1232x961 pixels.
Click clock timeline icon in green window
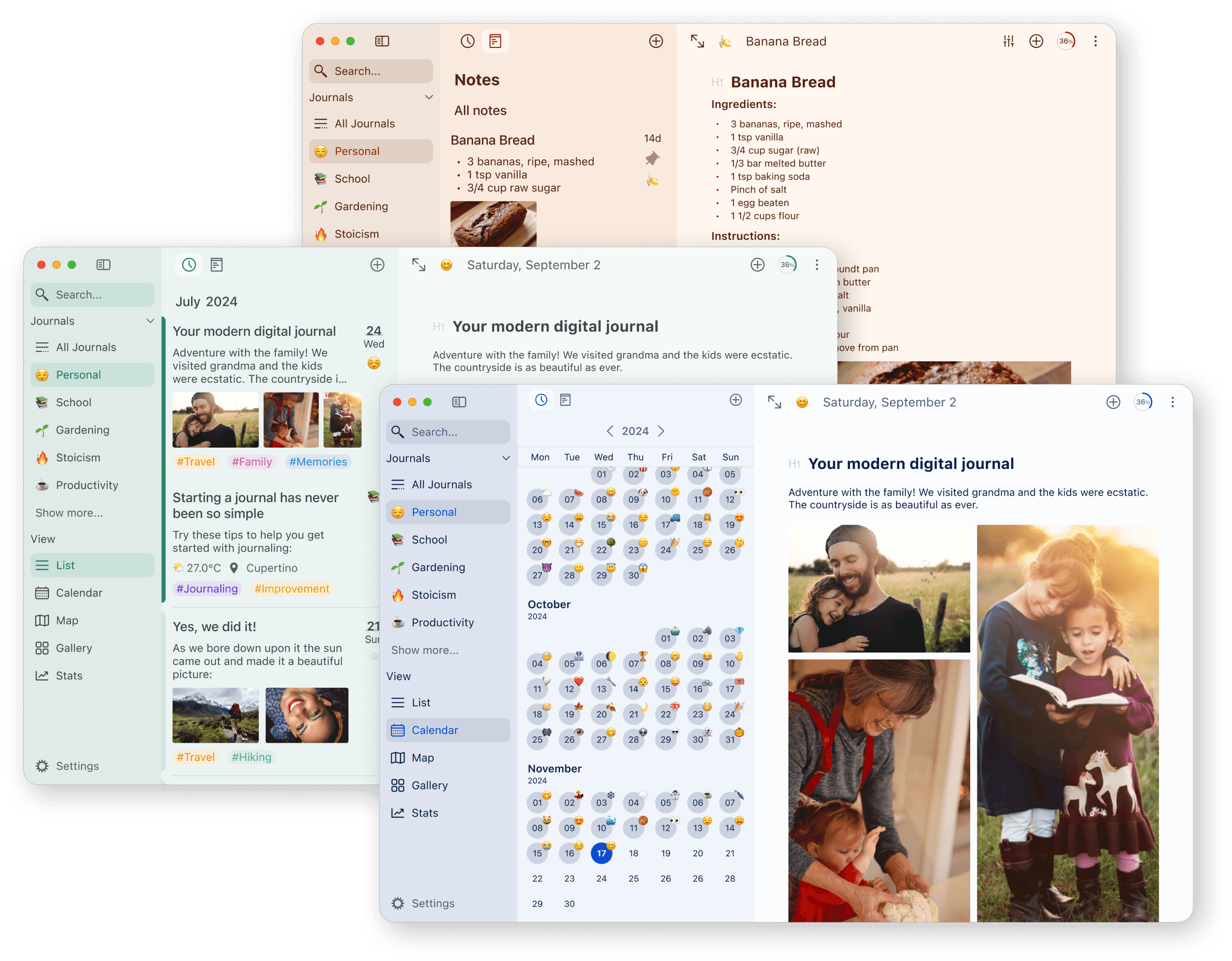(x=189, y=264)
